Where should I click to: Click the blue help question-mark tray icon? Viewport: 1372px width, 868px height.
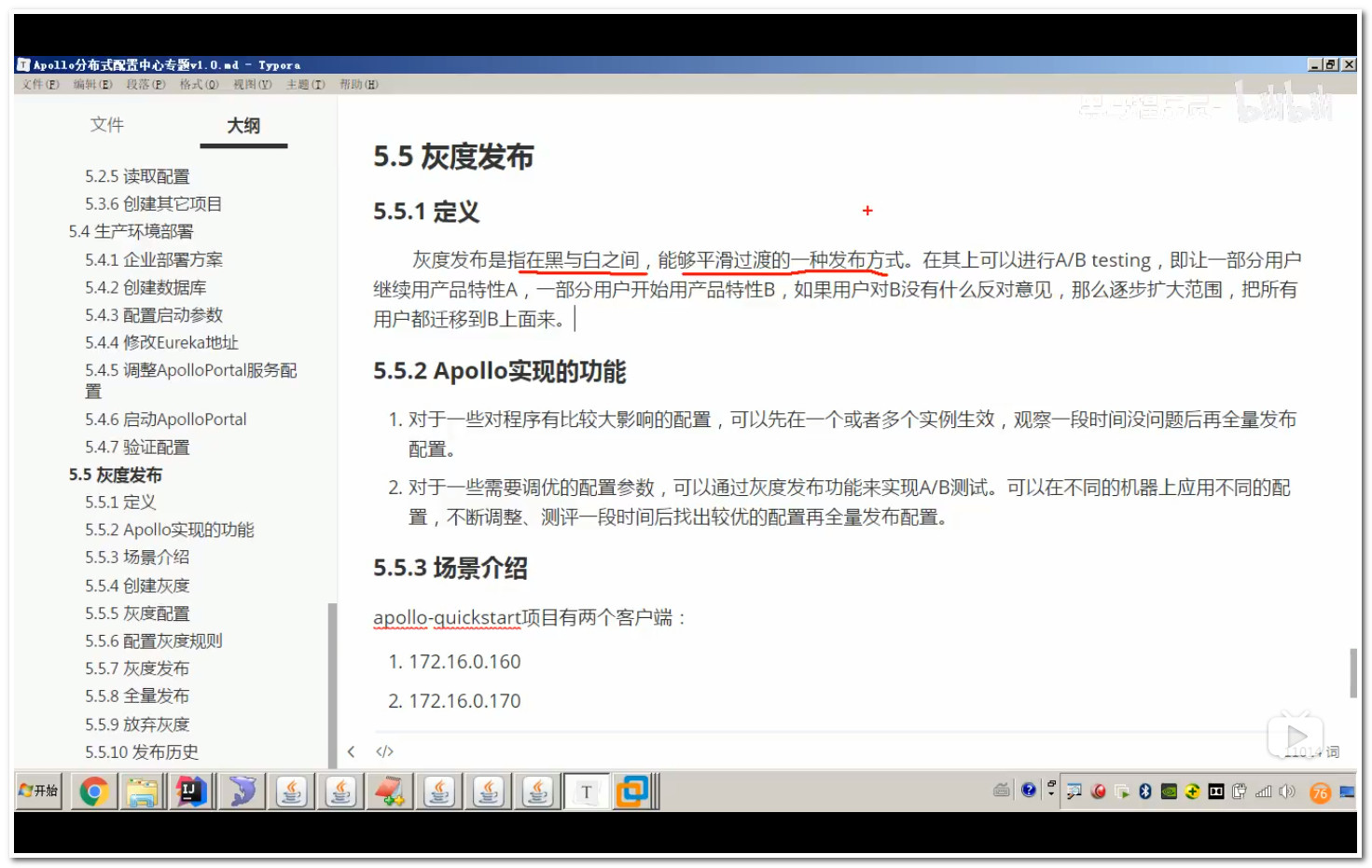[x=1029, y=791]
